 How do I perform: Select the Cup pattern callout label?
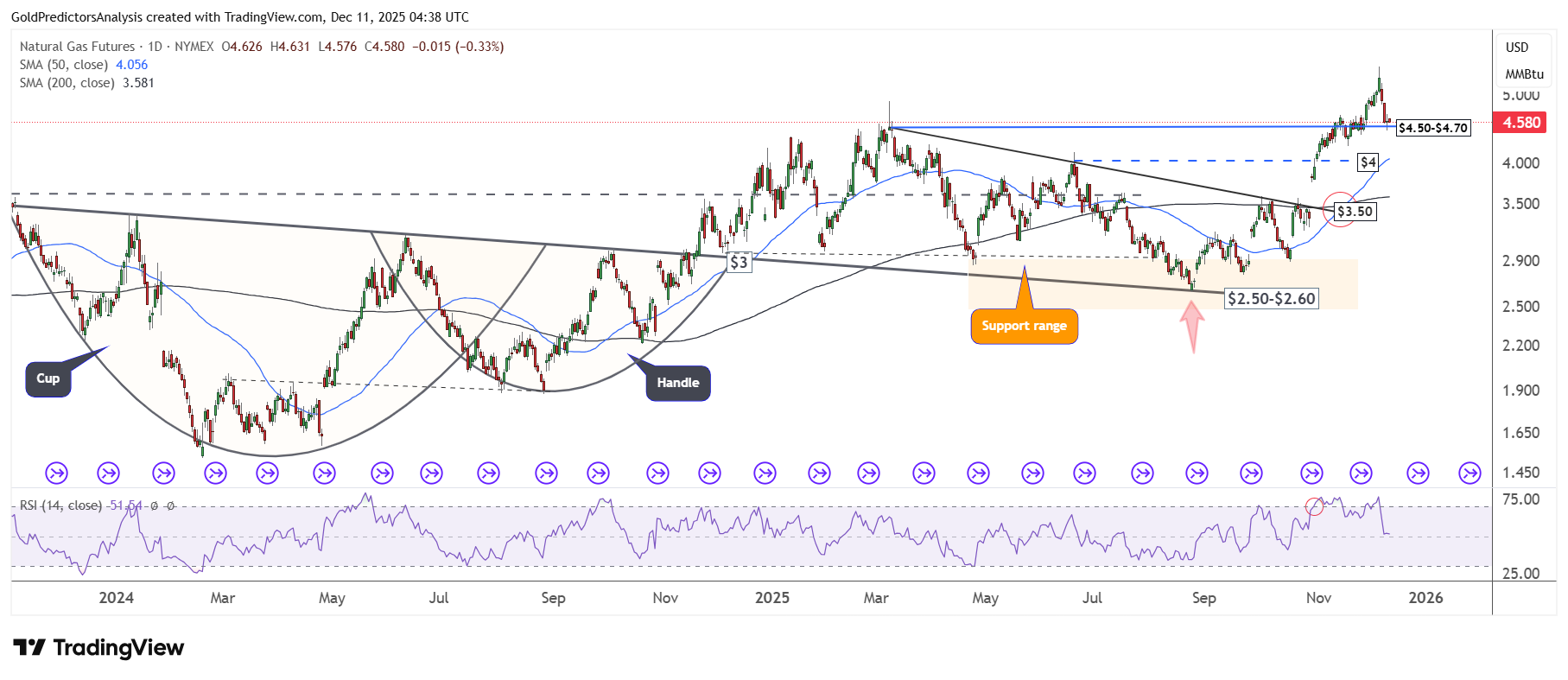pos(48,378)
